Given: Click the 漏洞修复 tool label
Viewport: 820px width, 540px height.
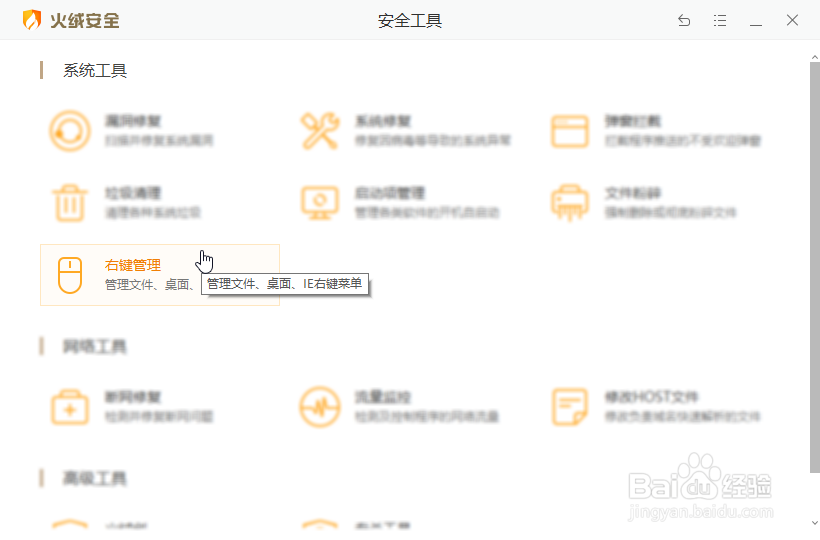Looking at the screenshot, I should 133,121.
